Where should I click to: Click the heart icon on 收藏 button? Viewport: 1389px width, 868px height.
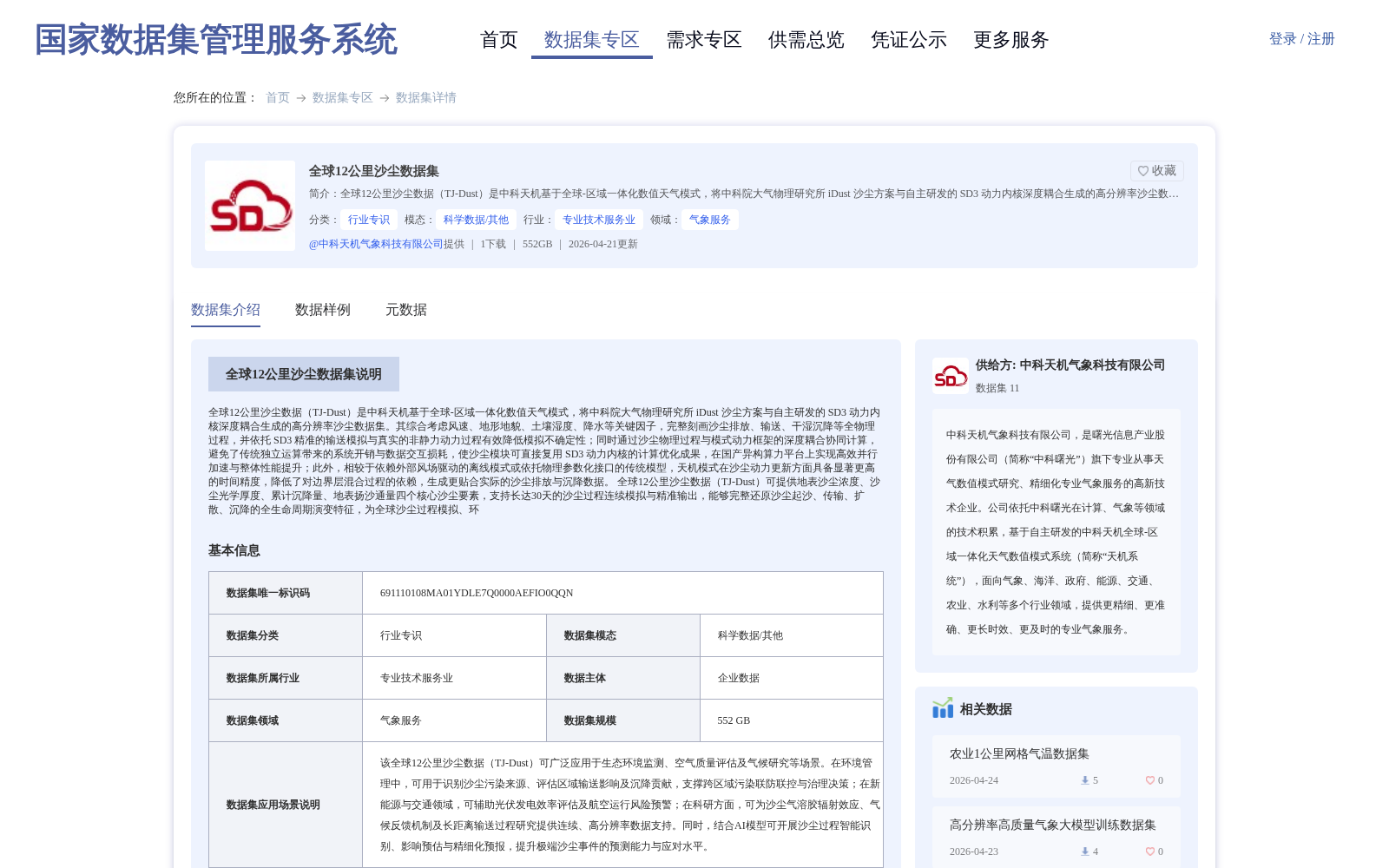coord(1143,171)
